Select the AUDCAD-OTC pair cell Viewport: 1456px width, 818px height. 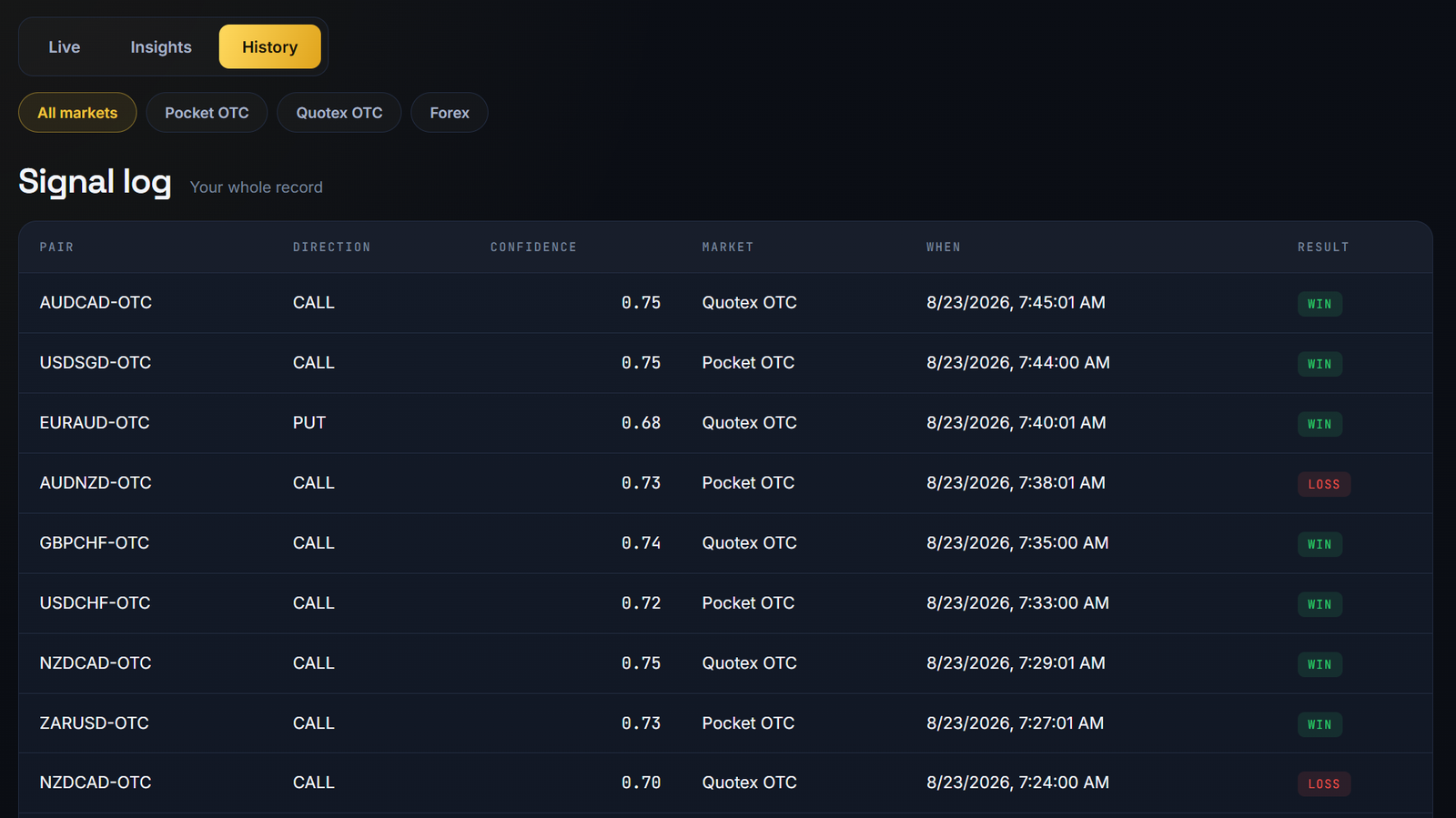tap(96, 302)
